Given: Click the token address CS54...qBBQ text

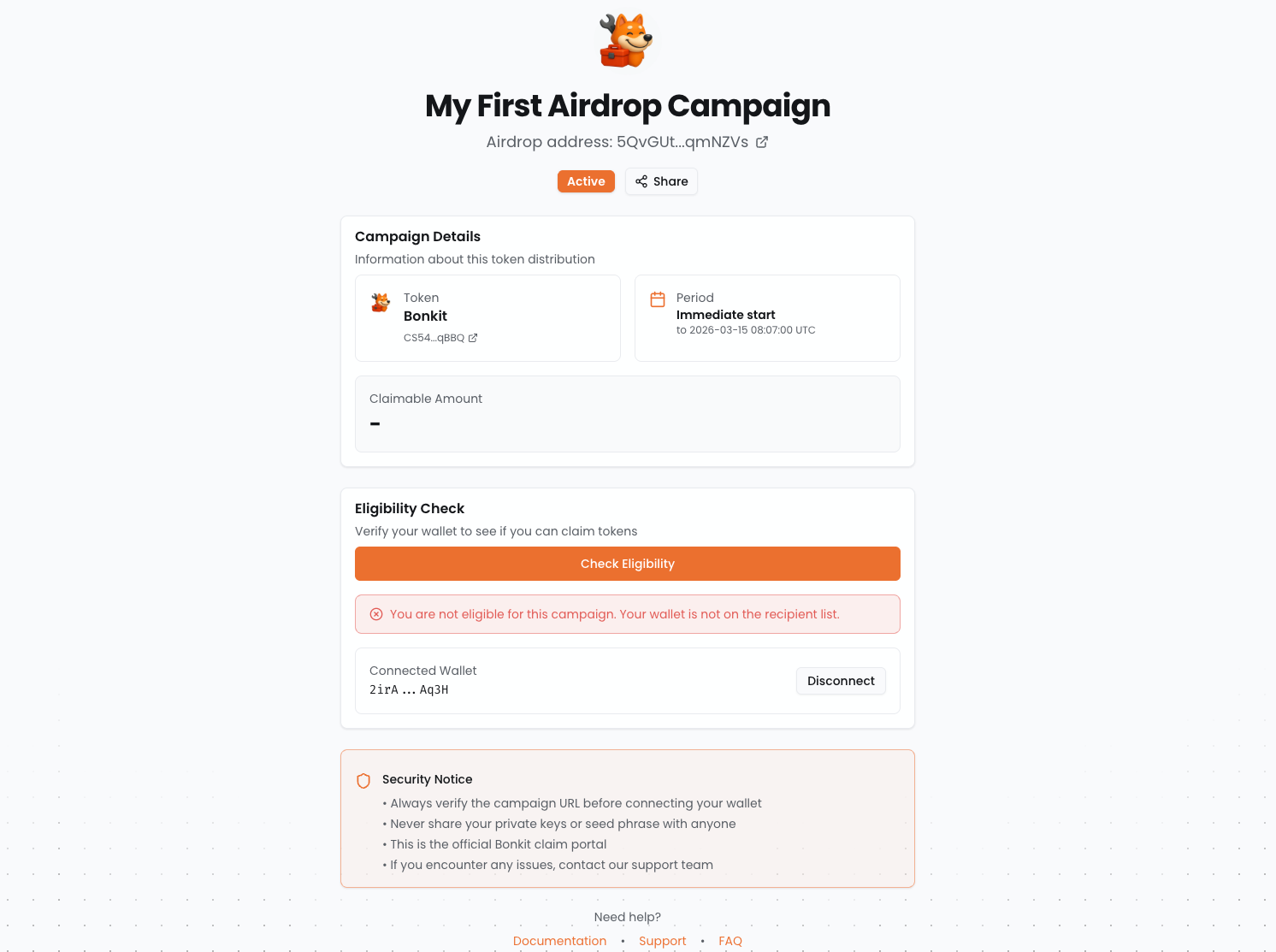Looking at the screenshot, I should [434, 338].
